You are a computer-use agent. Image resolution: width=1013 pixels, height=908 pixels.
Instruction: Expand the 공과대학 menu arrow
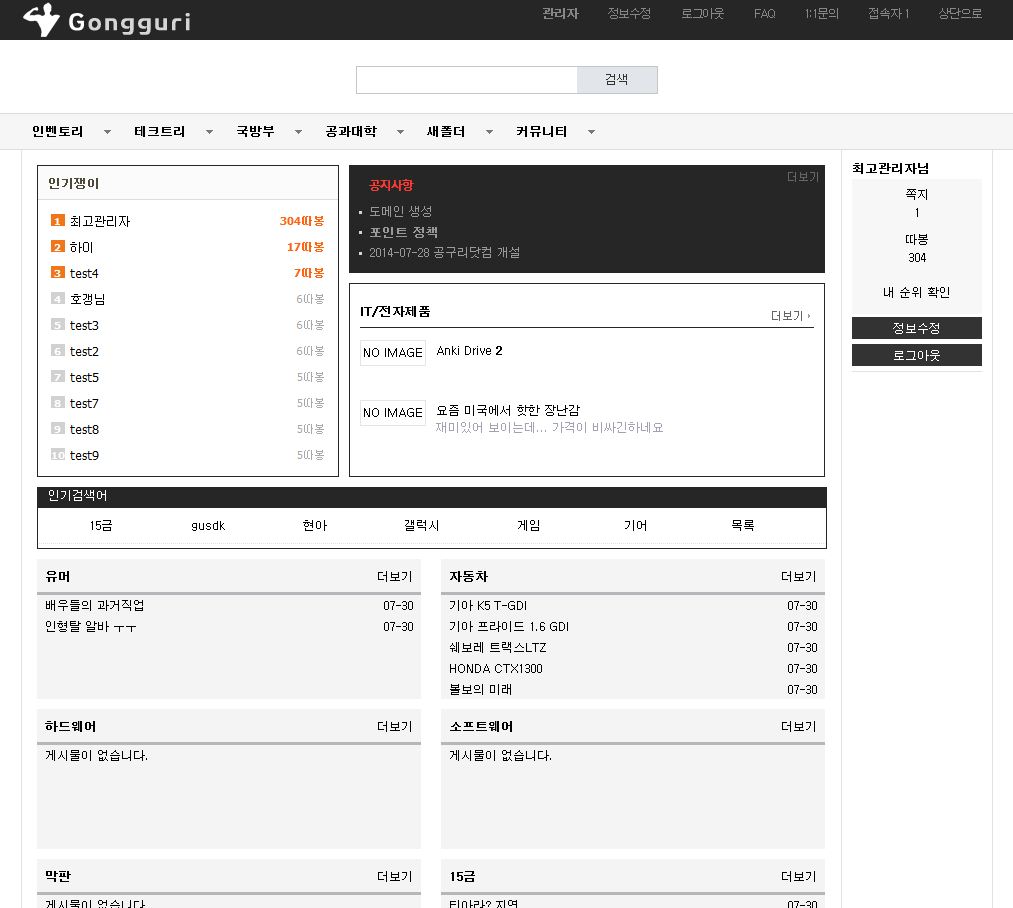pos(400,132)
